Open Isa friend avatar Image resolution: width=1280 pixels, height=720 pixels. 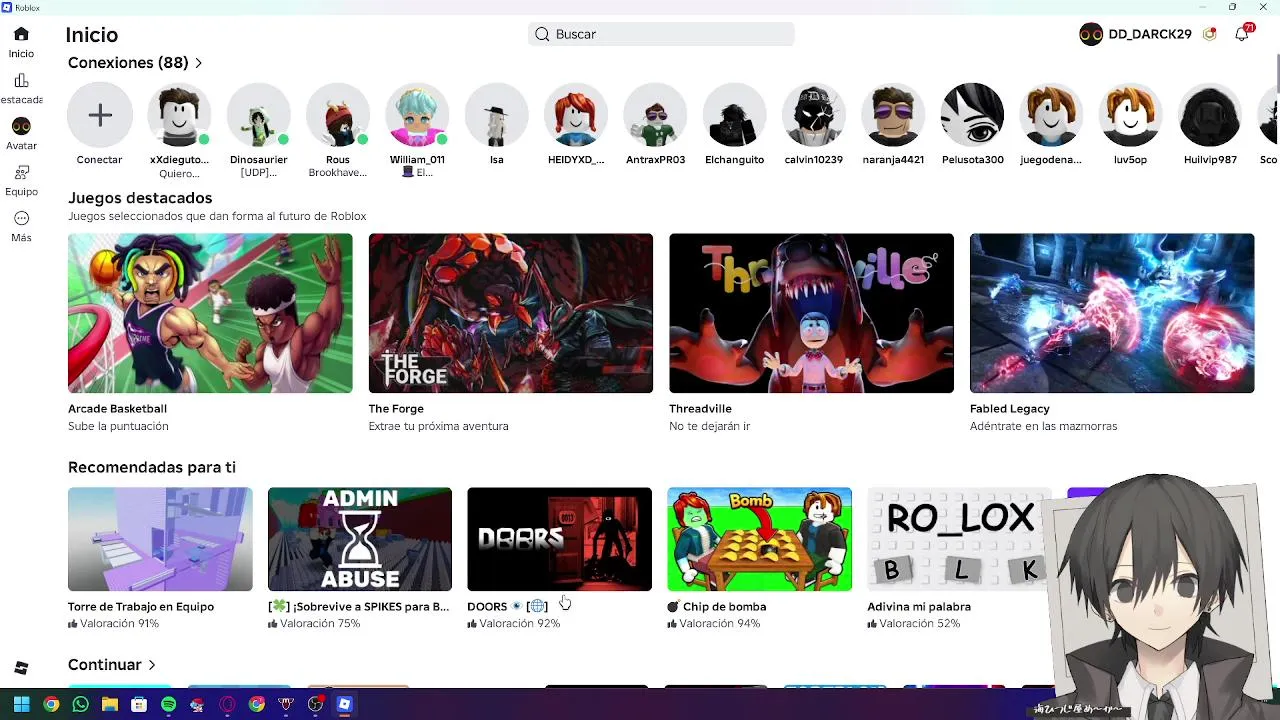(496, 115)
